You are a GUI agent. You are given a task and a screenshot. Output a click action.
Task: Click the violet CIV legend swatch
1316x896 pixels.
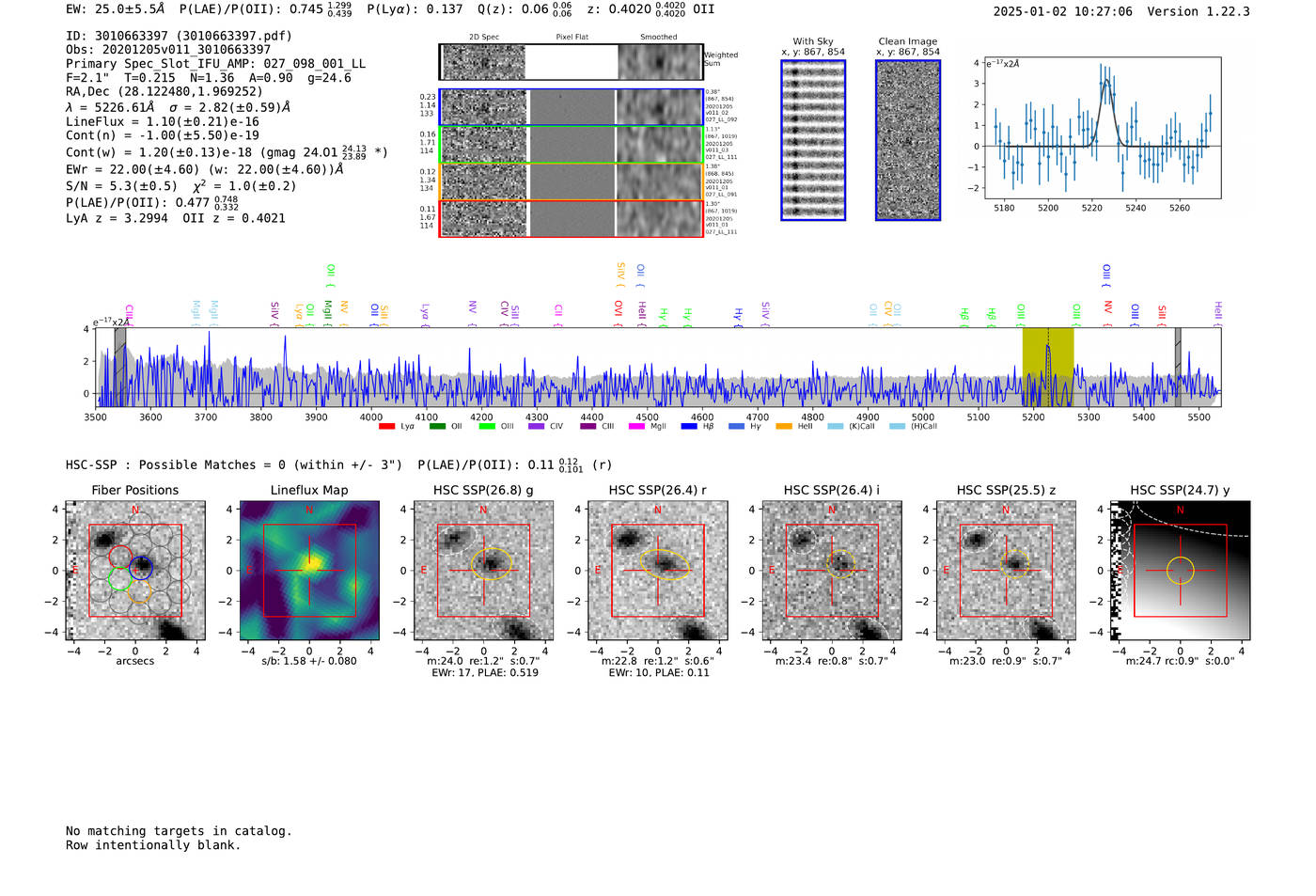(537, 427)
